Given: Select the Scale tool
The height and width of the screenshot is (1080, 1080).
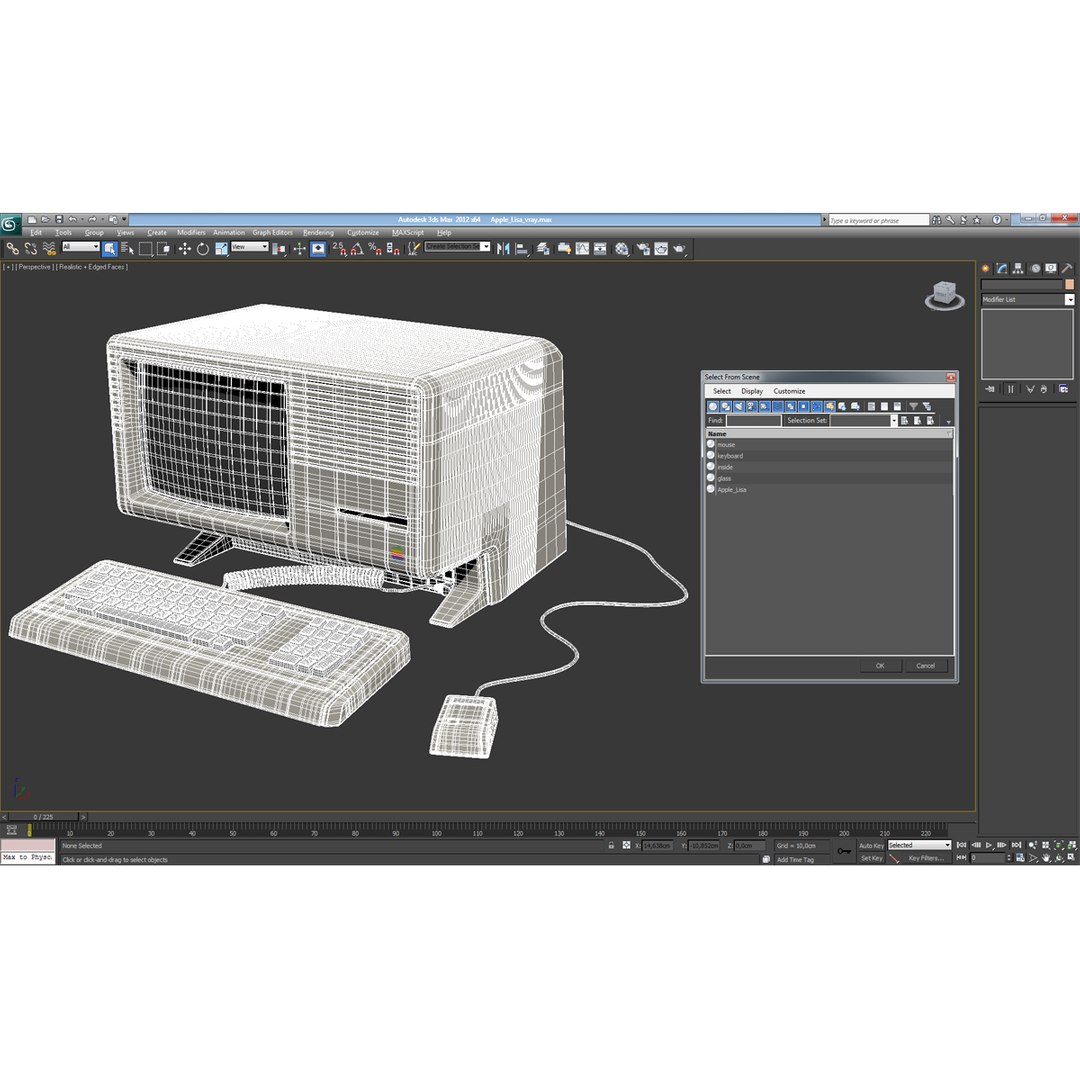Looking at the screenshot, I should point(221,249).
